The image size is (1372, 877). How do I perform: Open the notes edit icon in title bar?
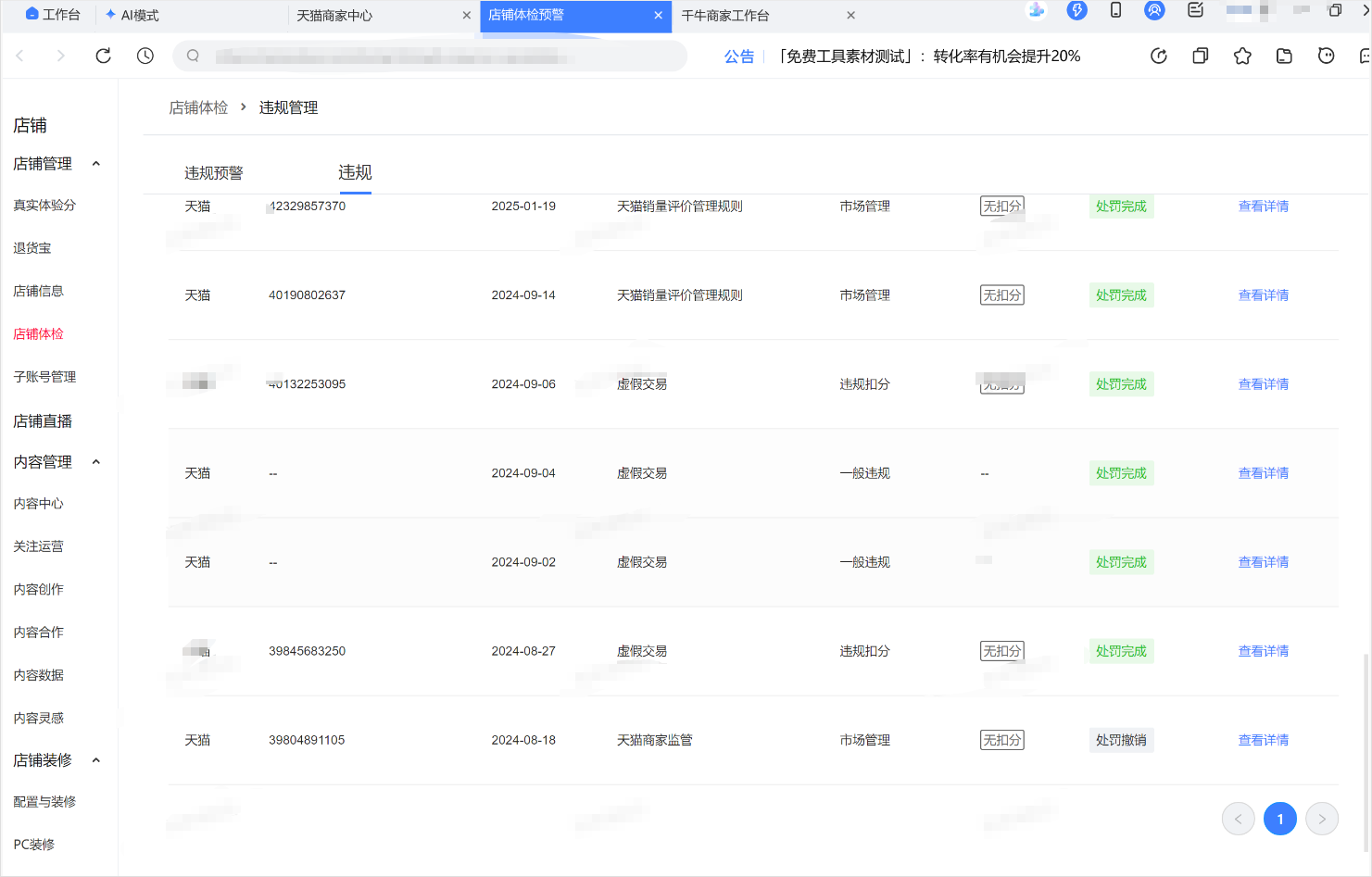[1195, 11]
